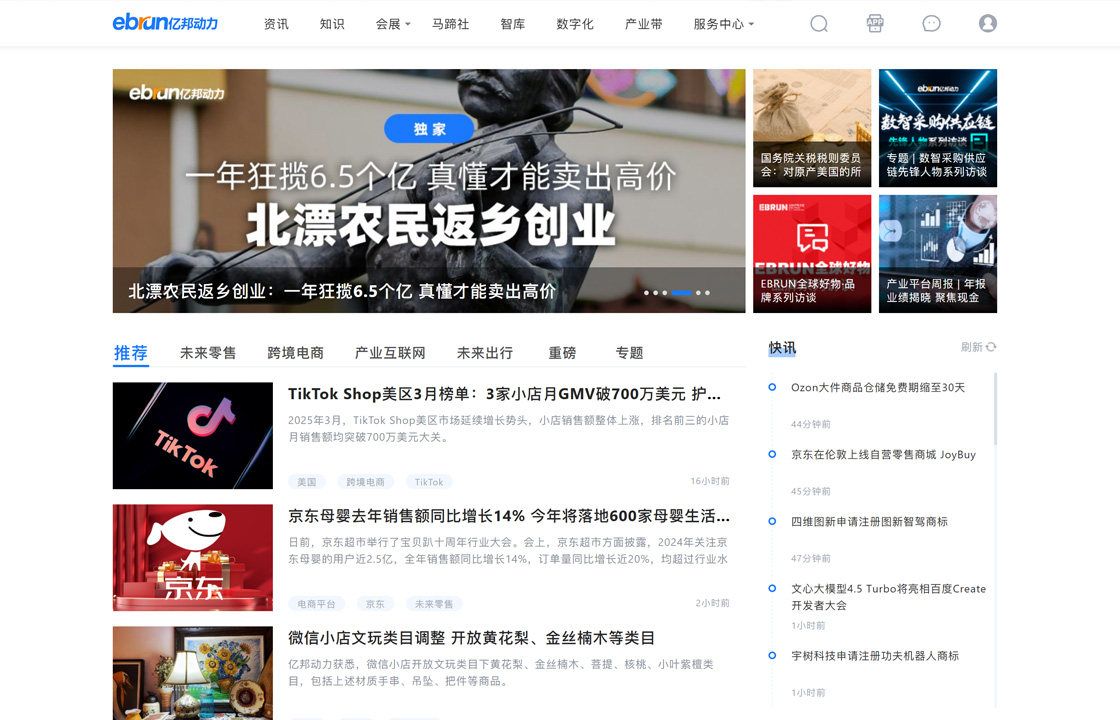
Task: Open the 宇树科技申请注册功夫机器人商标 item
Action: pos(875,656)
